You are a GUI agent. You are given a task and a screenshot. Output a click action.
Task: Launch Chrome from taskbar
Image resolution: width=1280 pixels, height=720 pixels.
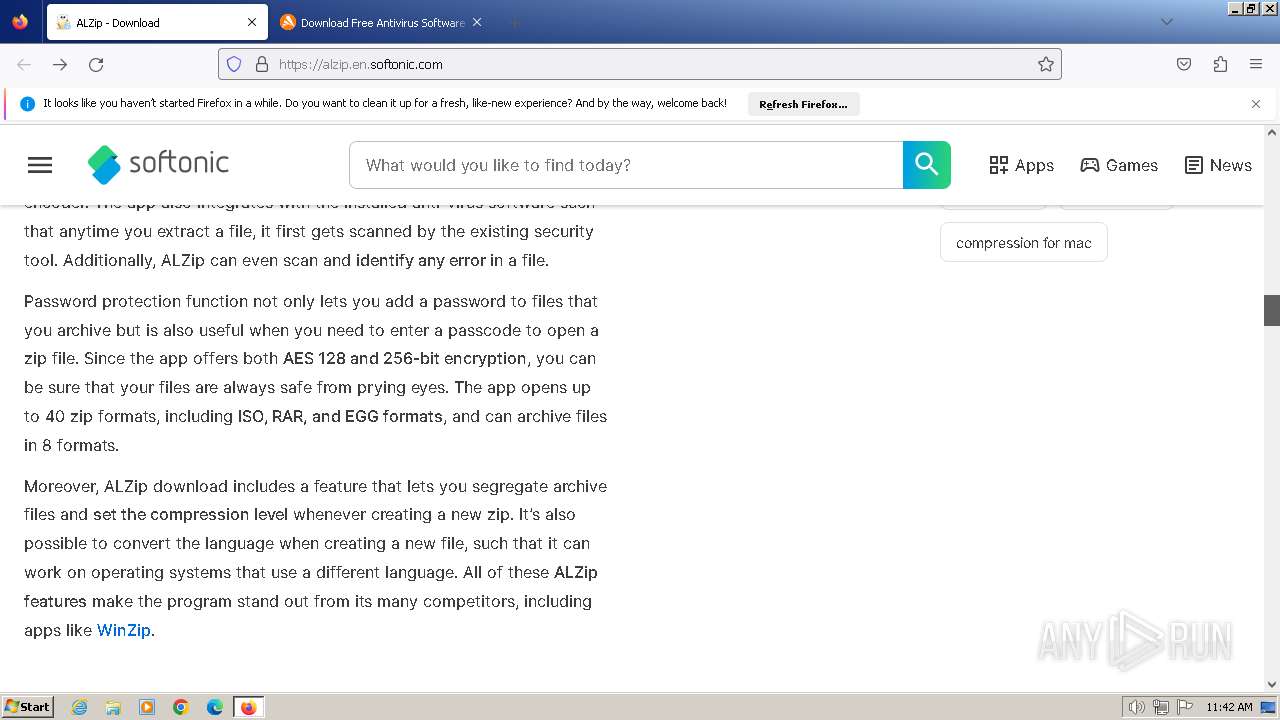tap(181, 707)
